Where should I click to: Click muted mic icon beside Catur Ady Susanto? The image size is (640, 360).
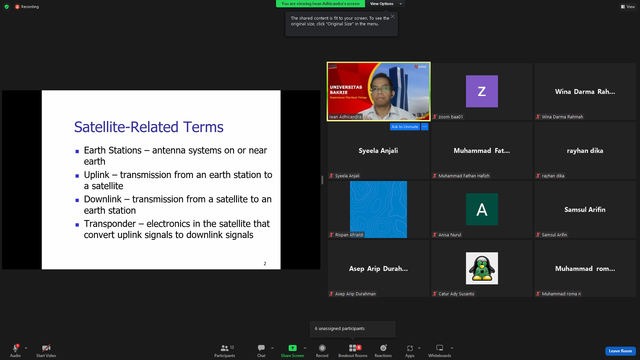coord(435,294)
